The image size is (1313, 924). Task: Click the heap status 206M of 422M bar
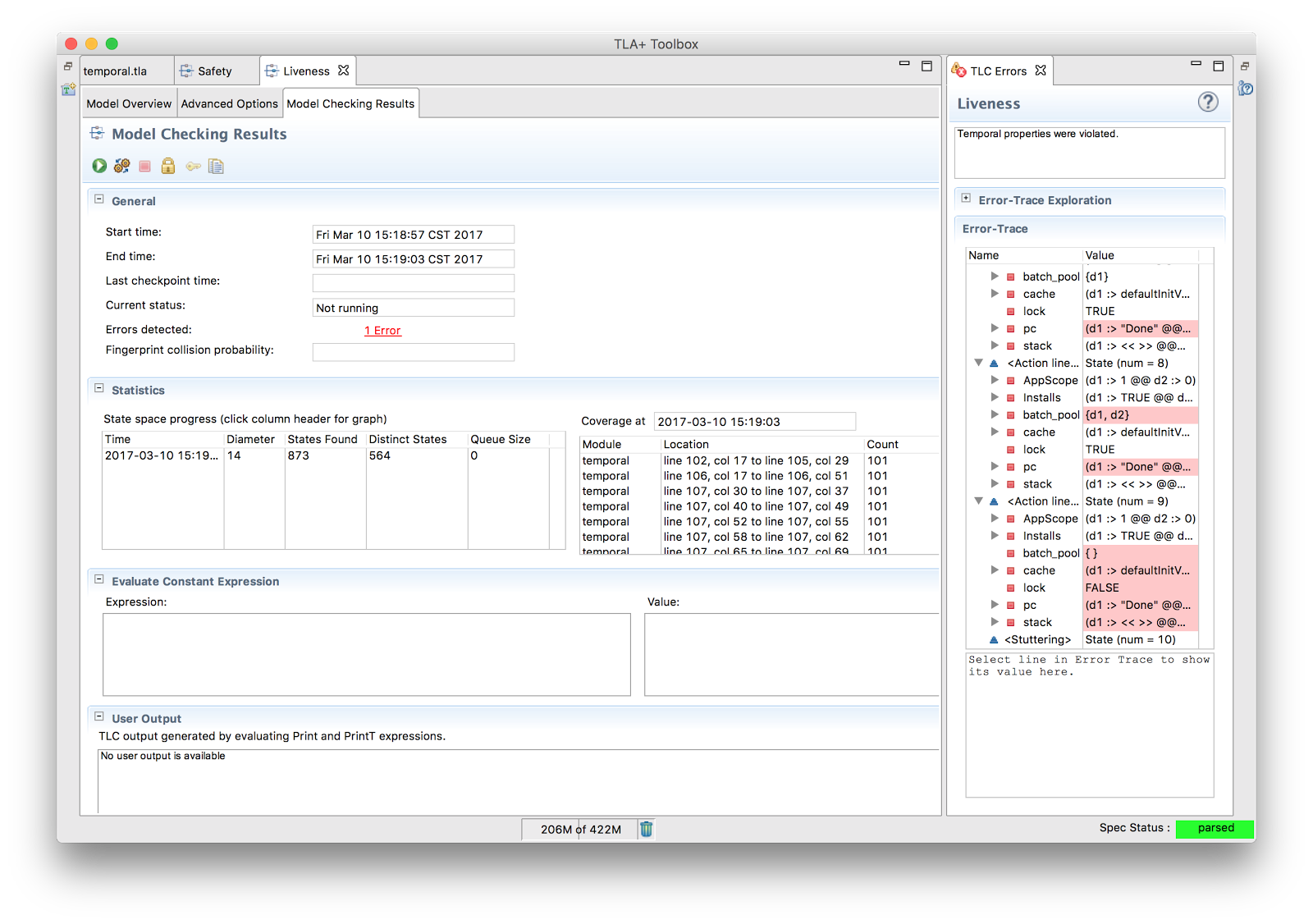point(581,830)
